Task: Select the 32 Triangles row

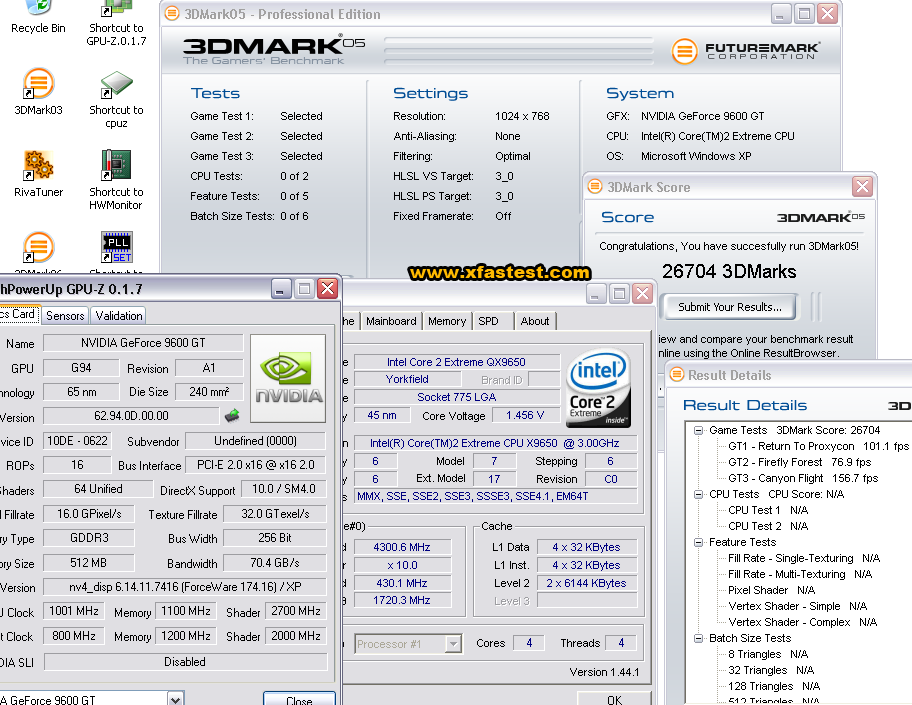Action: tap(771, 670)
